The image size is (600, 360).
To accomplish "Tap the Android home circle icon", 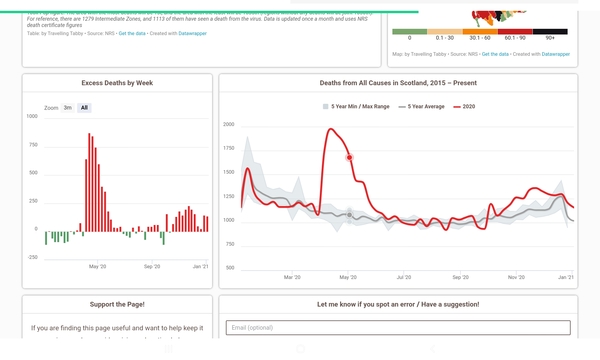I will 300,349.
